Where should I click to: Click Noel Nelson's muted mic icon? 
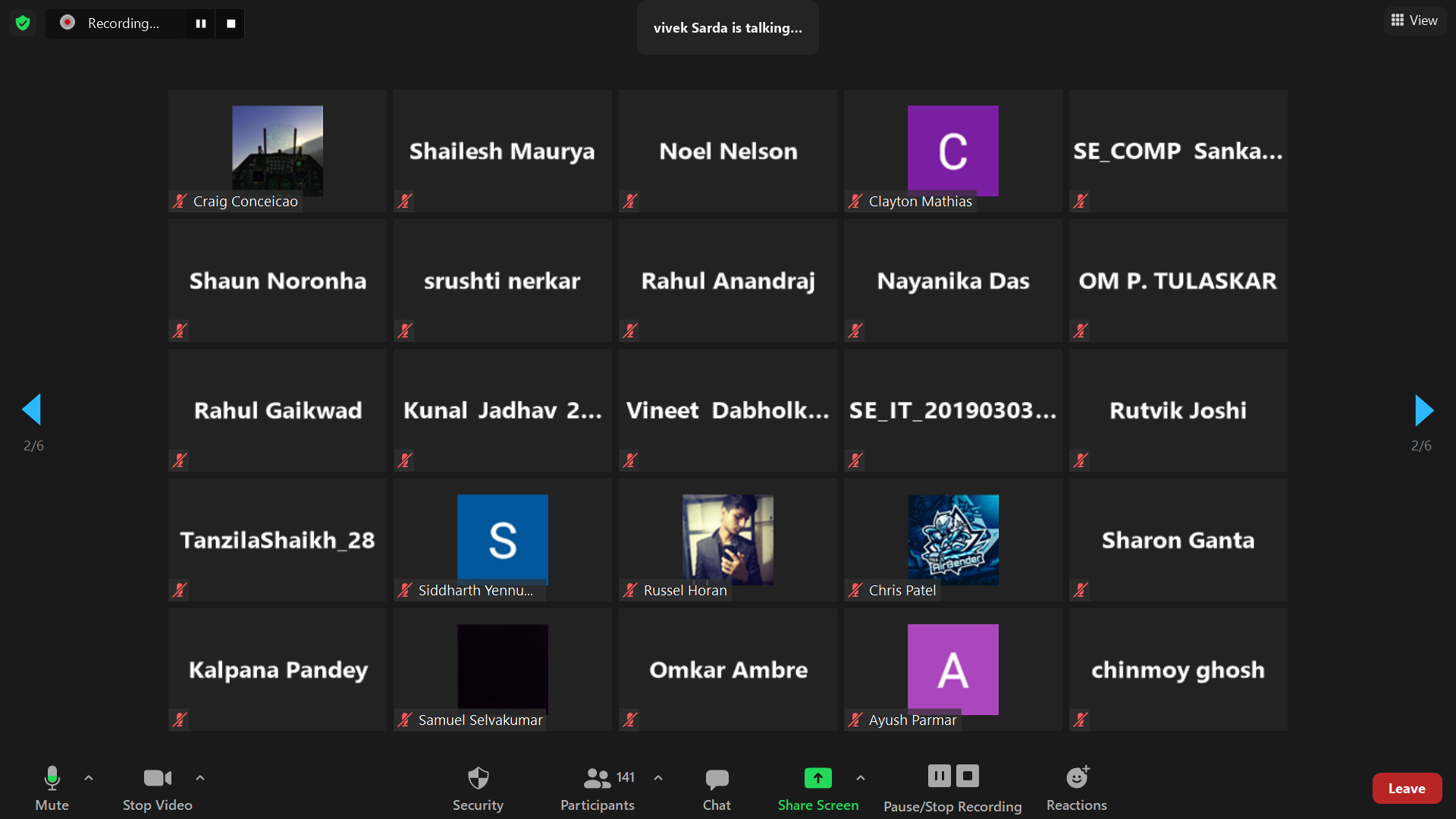pyautogui.click(x=630, y=201)
